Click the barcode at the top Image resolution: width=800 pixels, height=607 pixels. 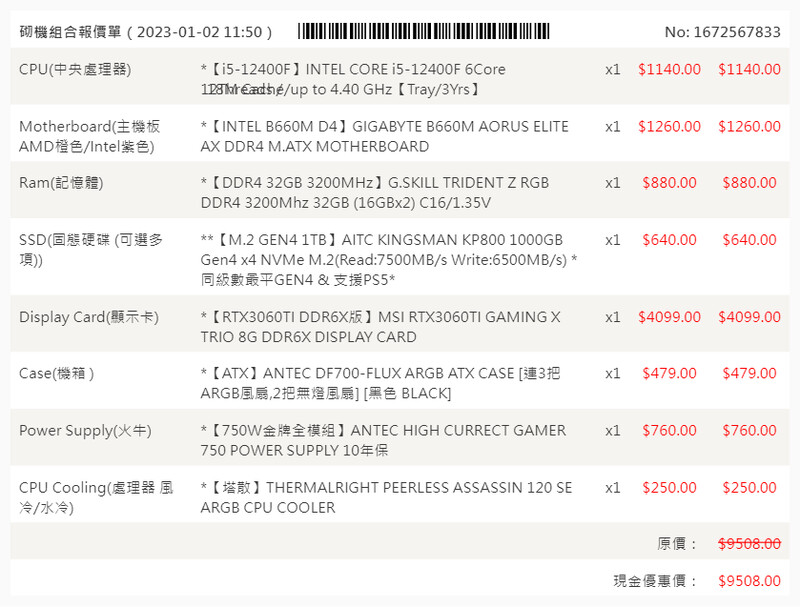pos(423,31)
